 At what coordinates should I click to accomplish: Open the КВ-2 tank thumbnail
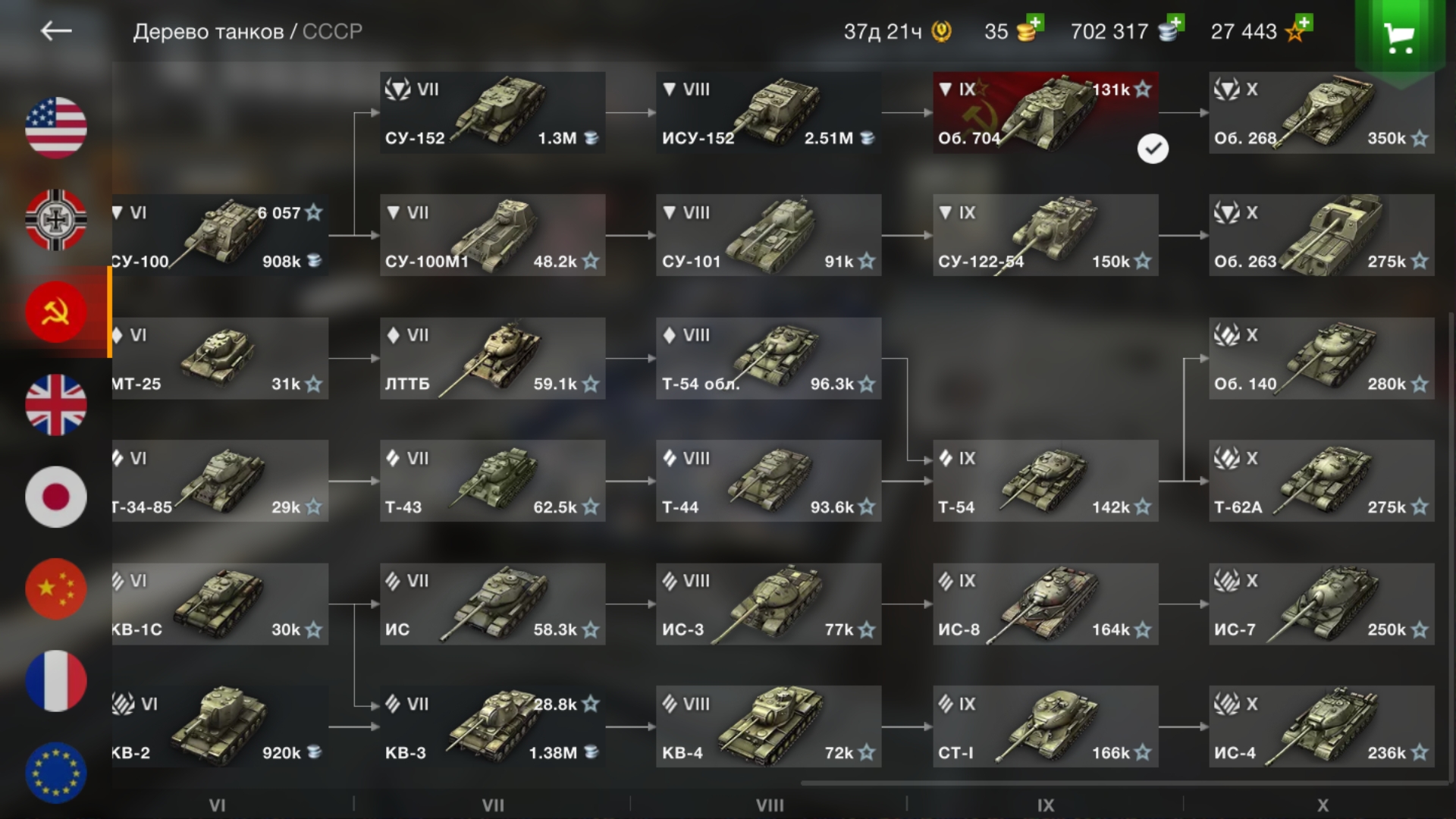click(x=220, y=726)
